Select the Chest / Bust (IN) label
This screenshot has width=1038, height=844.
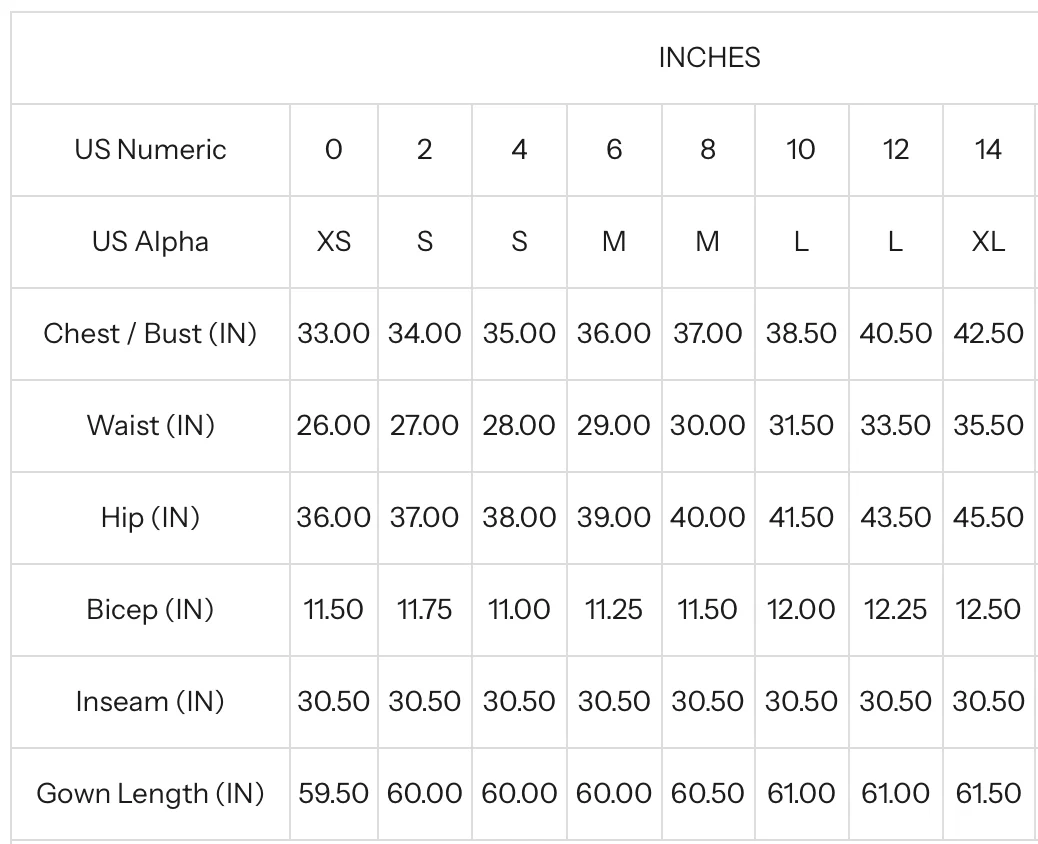tap(150, 333)
